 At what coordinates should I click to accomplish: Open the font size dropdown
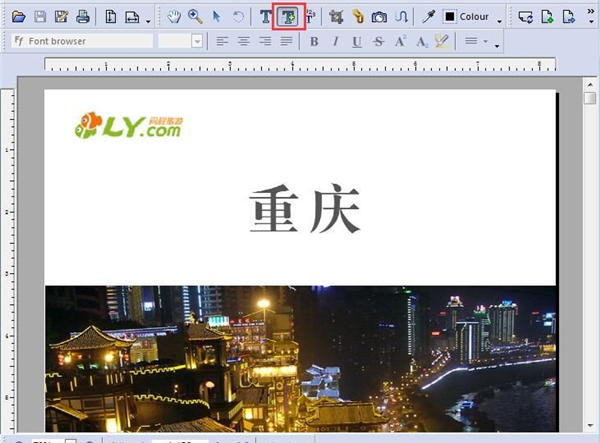pyautogui.click(x=197, y=41)
